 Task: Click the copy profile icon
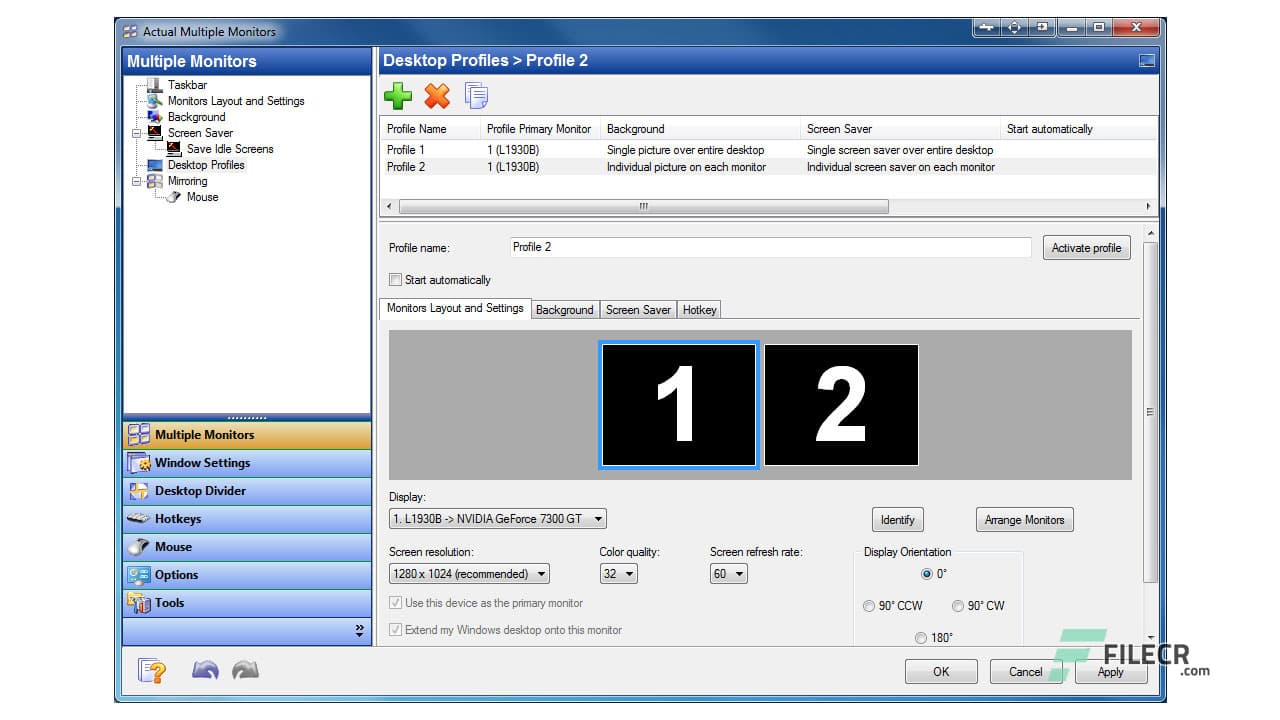(477, 96)
